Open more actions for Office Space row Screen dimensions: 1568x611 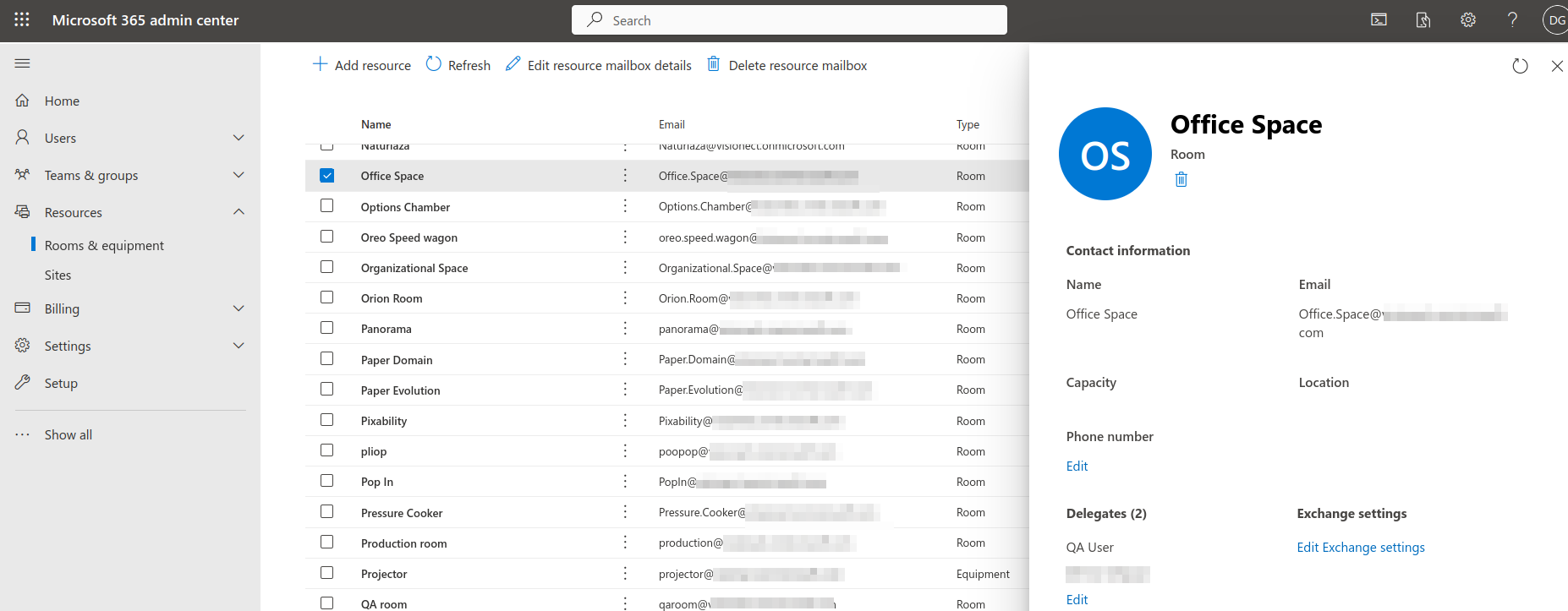click(625, 176)
